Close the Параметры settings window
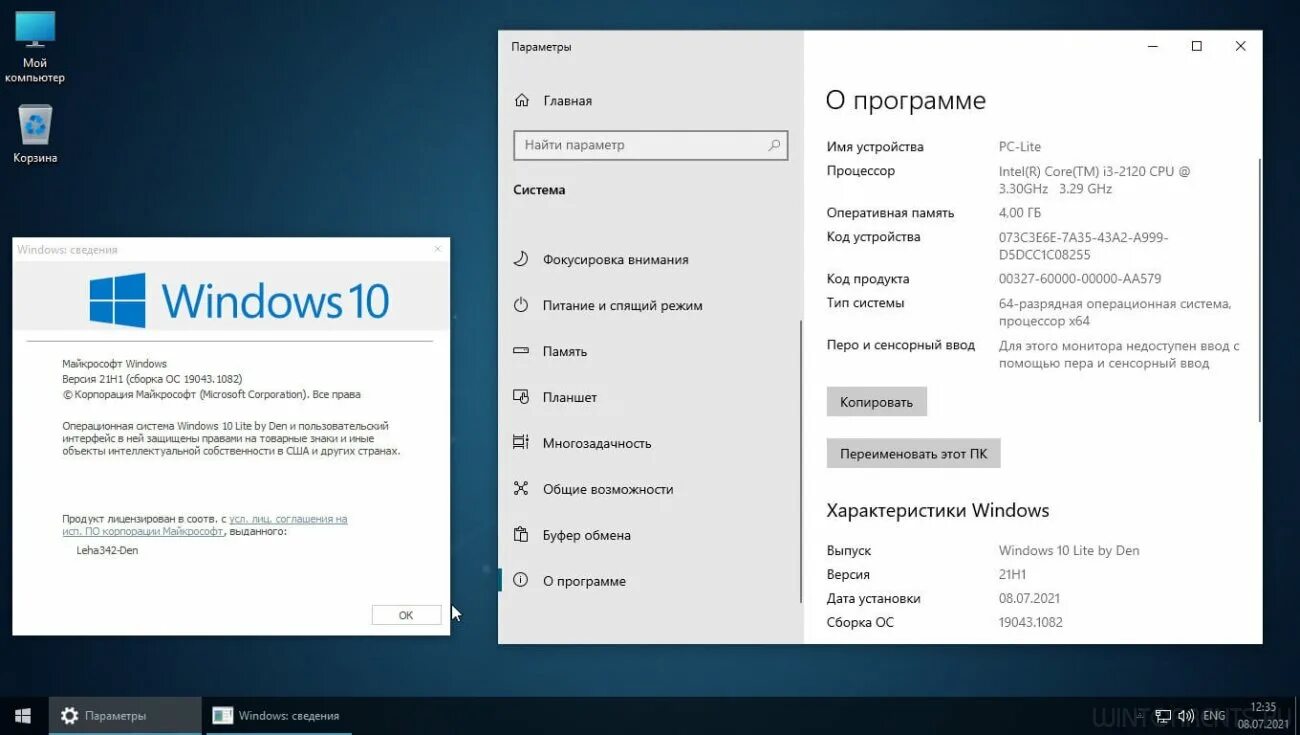The image size is (1300, 735). (1240, 46)
